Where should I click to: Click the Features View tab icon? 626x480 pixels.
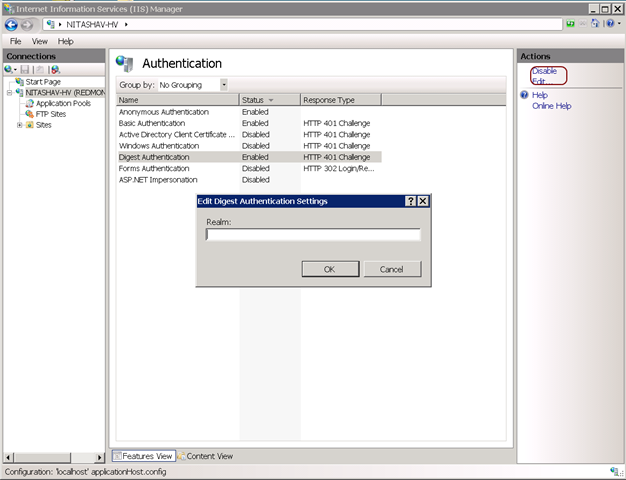click(x=117, y=456)
